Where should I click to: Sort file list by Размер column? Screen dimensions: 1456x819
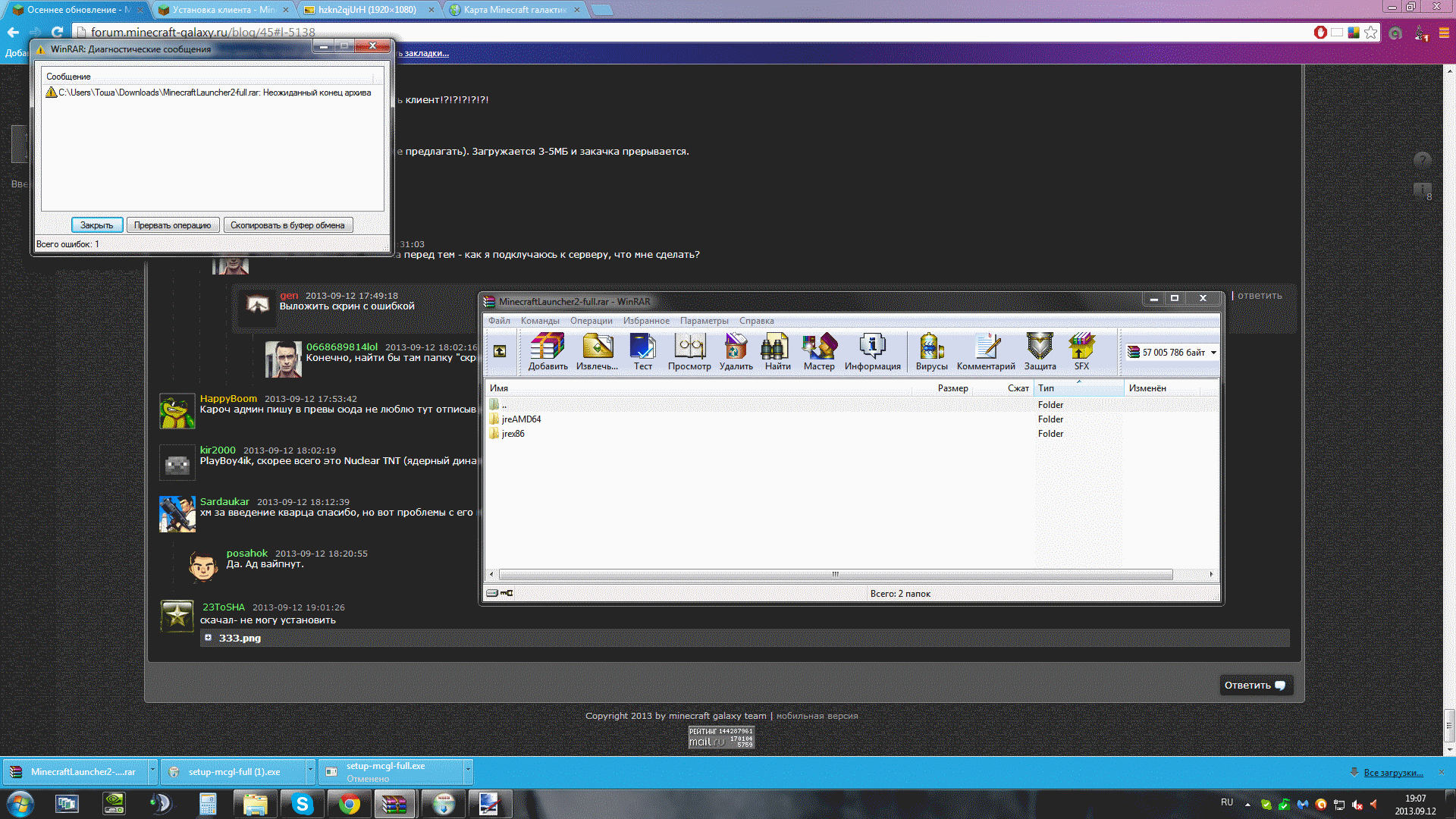[x=942, y=388]
